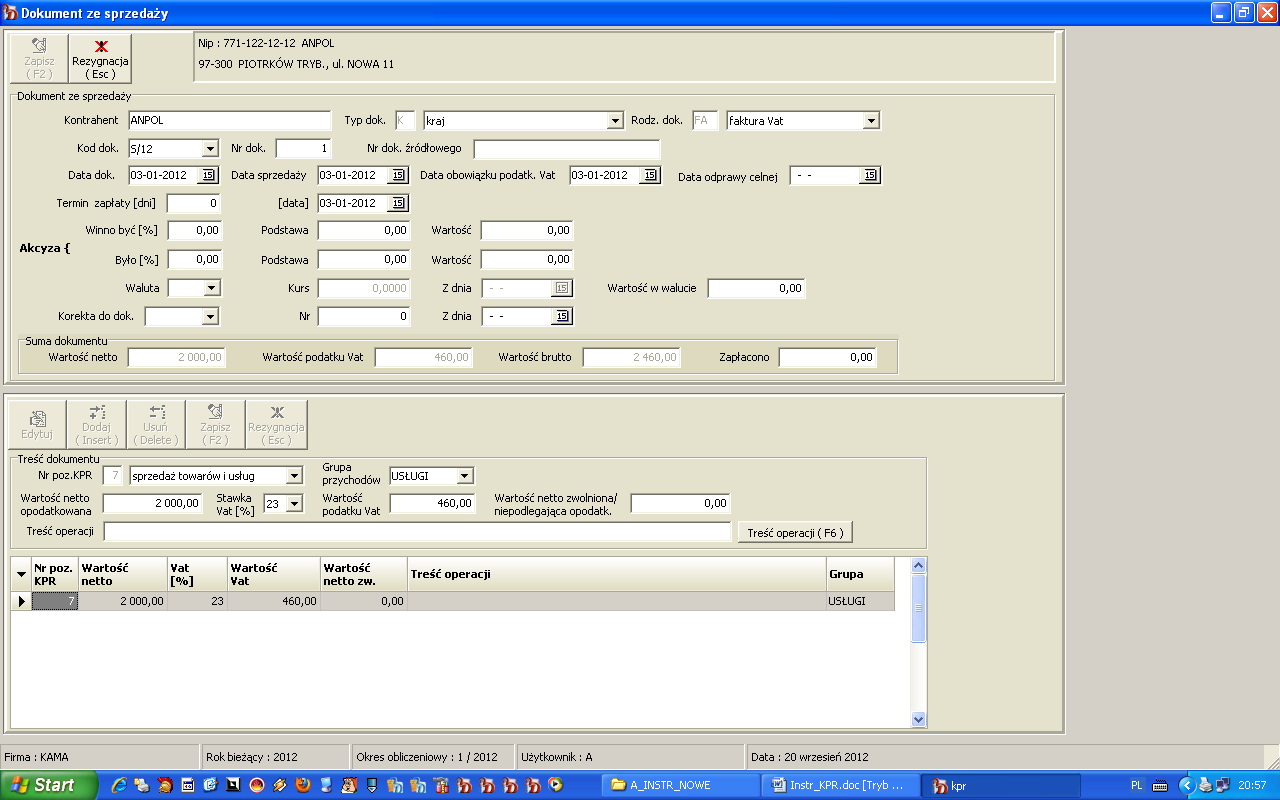Viewport: 1280px width, 800px height.
Task: Launch Windows Media Player quick launch icon
Action: pyautogui.click(x=555, y=785)
